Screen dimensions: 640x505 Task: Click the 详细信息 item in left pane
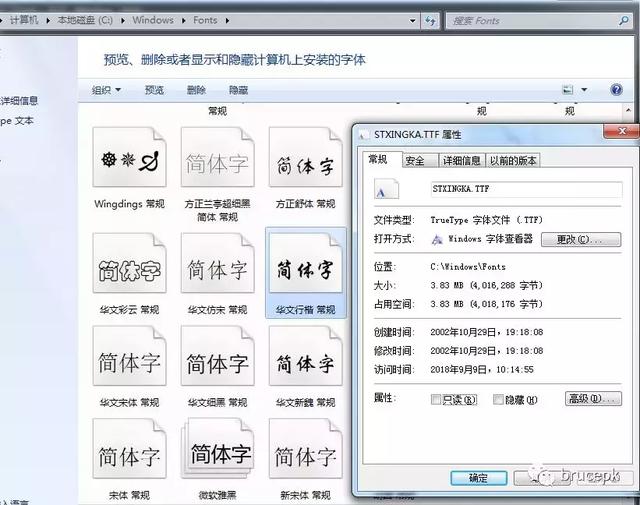point(19,100)
